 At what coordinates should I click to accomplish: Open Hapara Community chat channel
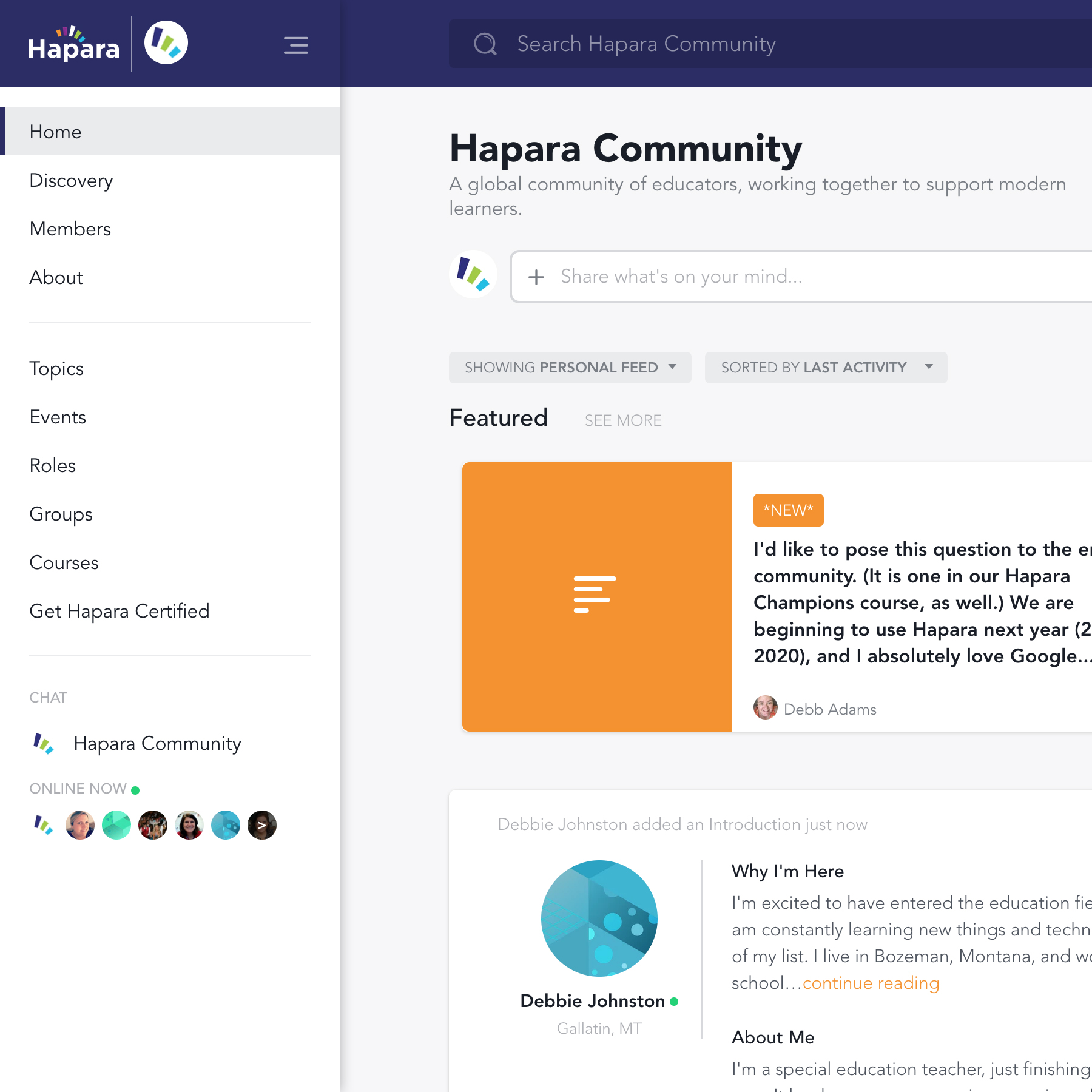[157, 743]
